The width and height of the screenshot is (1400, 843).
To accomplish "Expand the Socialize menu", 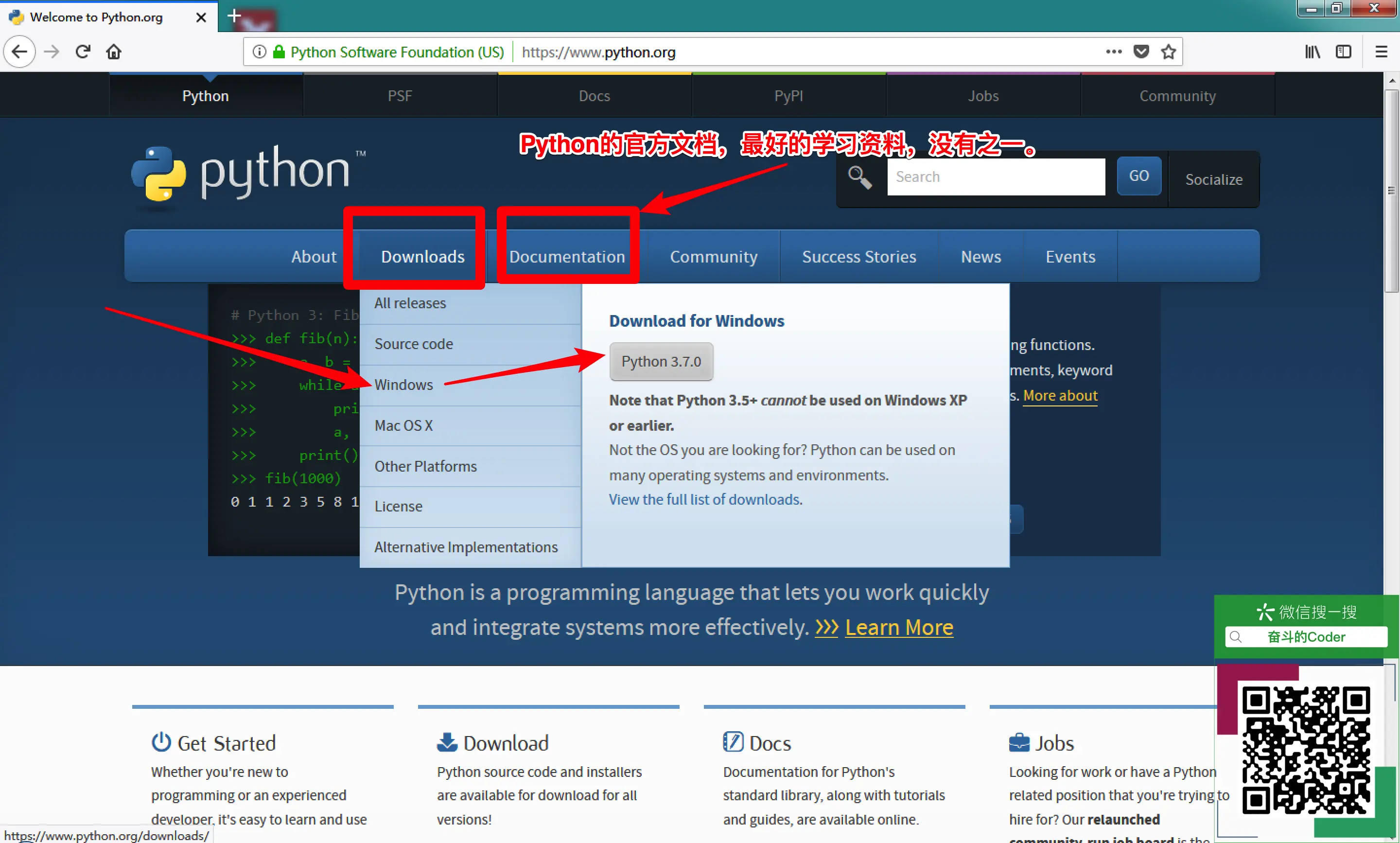I will (x=1214, y=179).
